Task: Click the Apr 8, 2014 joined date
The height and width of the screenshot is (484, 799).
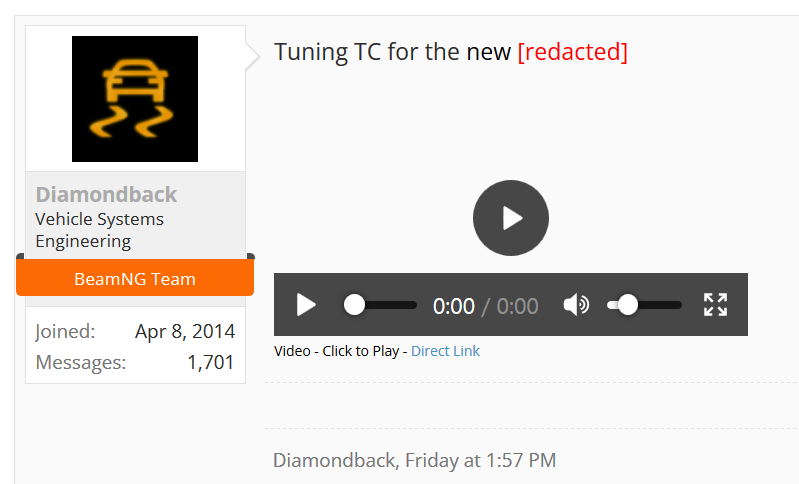Action: point(185,332)
